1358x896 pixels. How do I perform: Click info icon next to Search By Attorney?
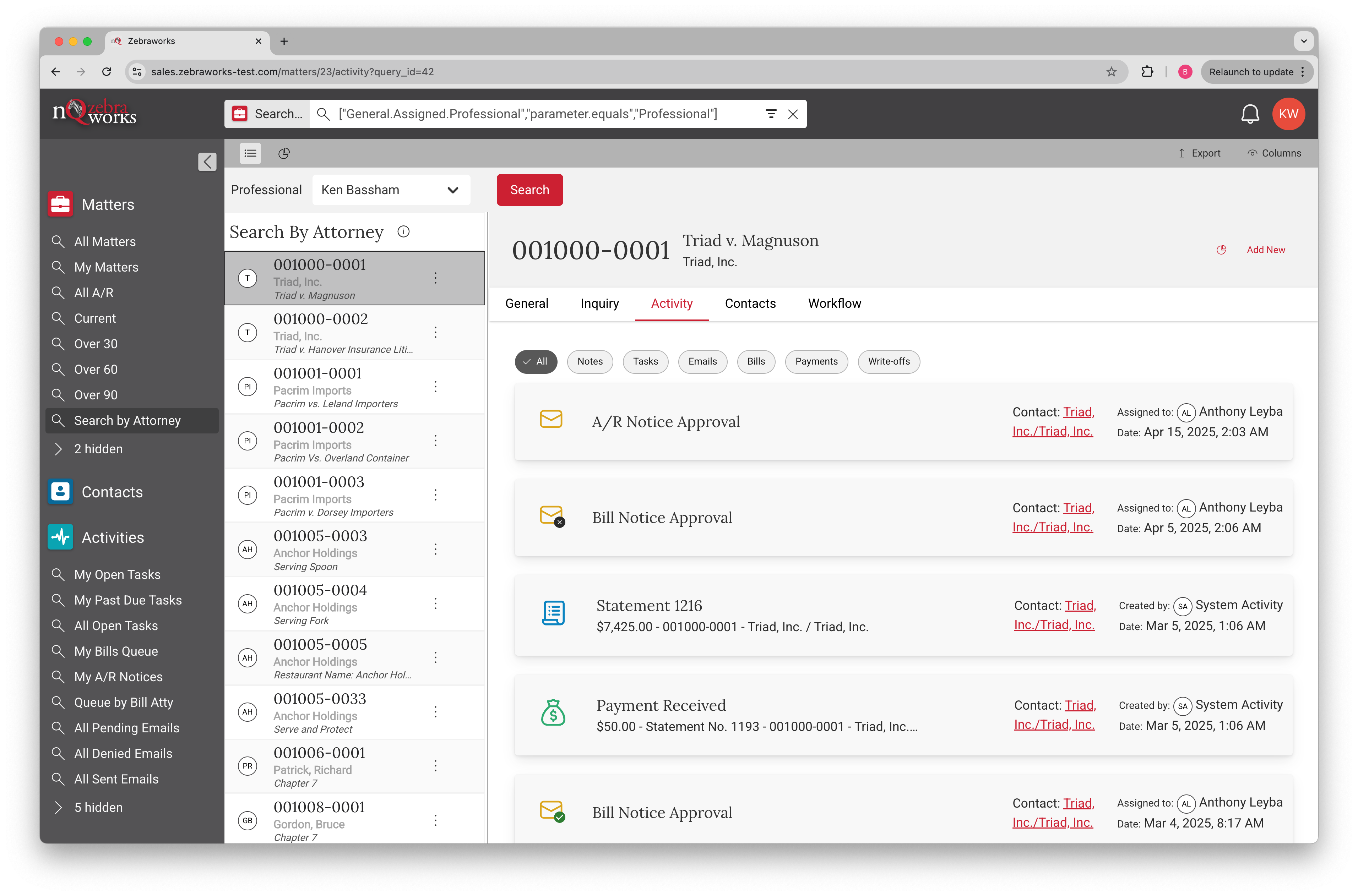click(403, 231)
